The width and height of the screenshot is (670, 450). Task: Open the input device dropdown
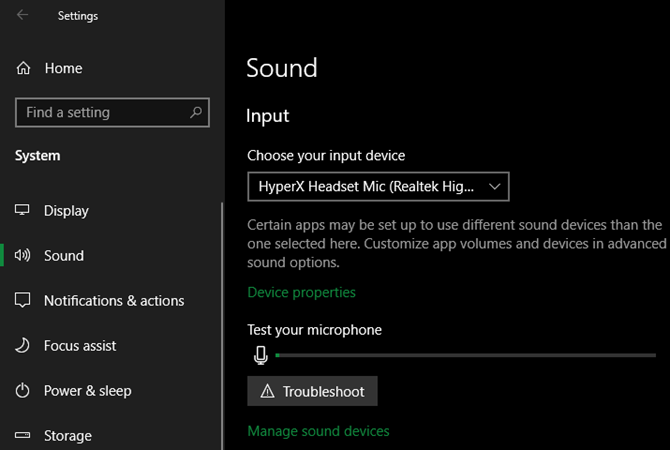[378, 186]
